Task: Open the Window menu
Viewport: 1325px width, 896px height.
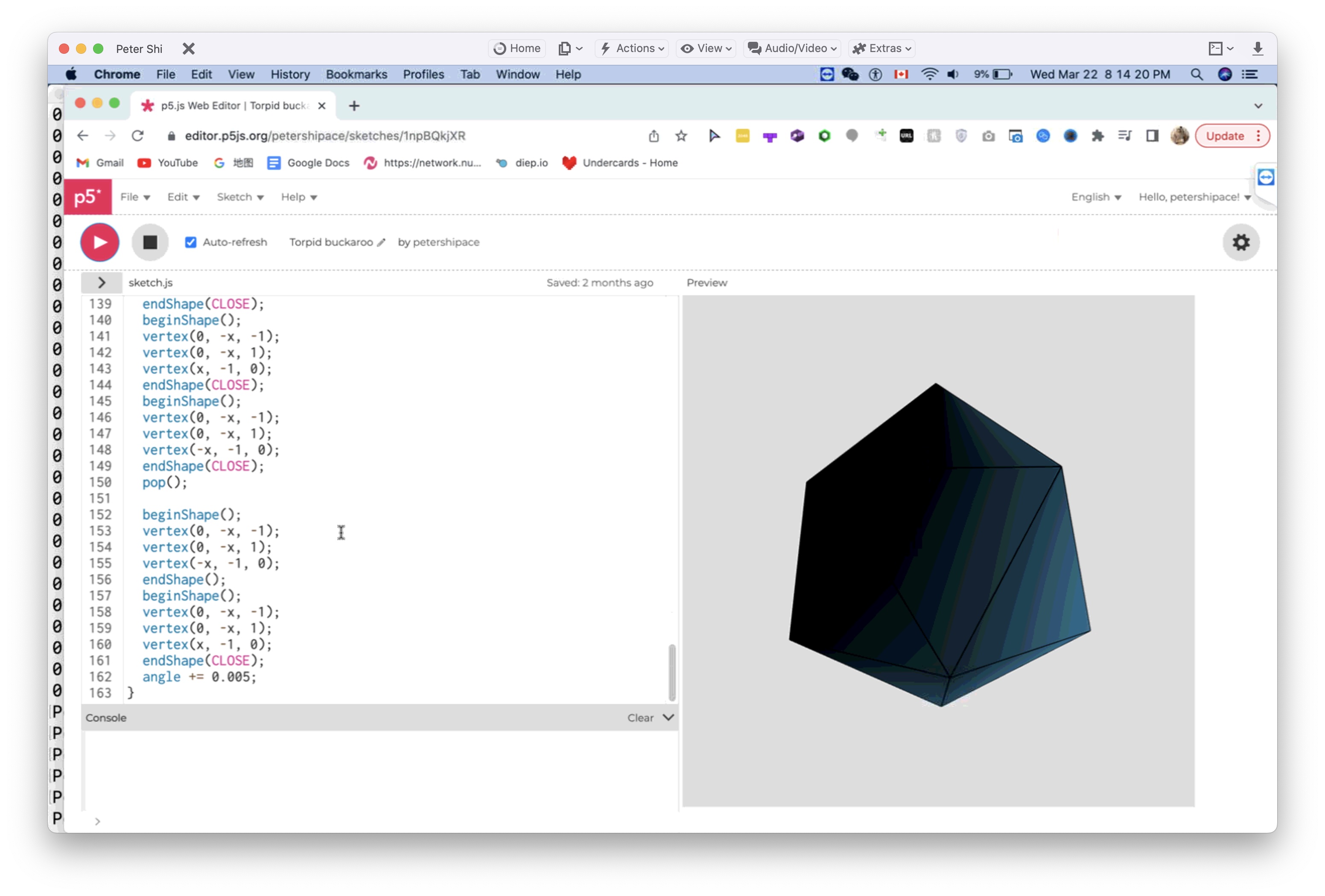Action: pos(517,74)
